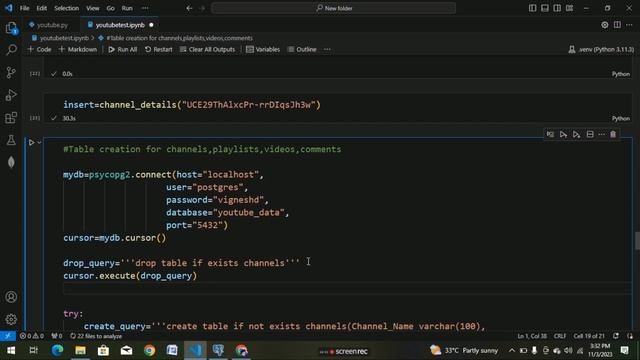The image size is (640, 360).
Task: Click Cell 19 of 21 indicator
Action: pyautogui.click(x=589, y=336)
